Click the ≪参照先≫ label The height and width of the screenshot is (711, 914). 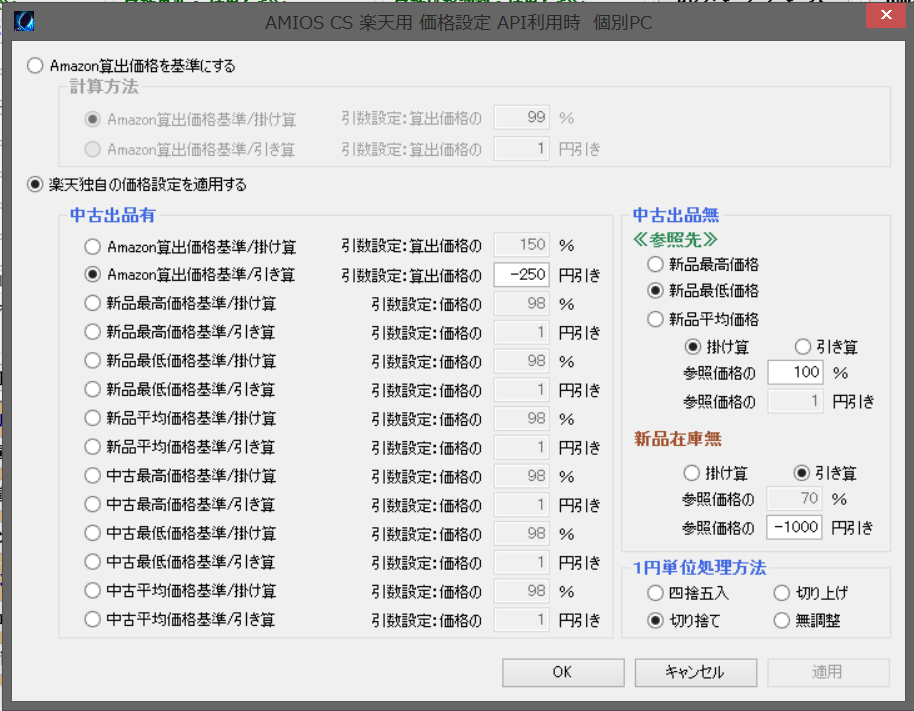(x=675, y=240)
